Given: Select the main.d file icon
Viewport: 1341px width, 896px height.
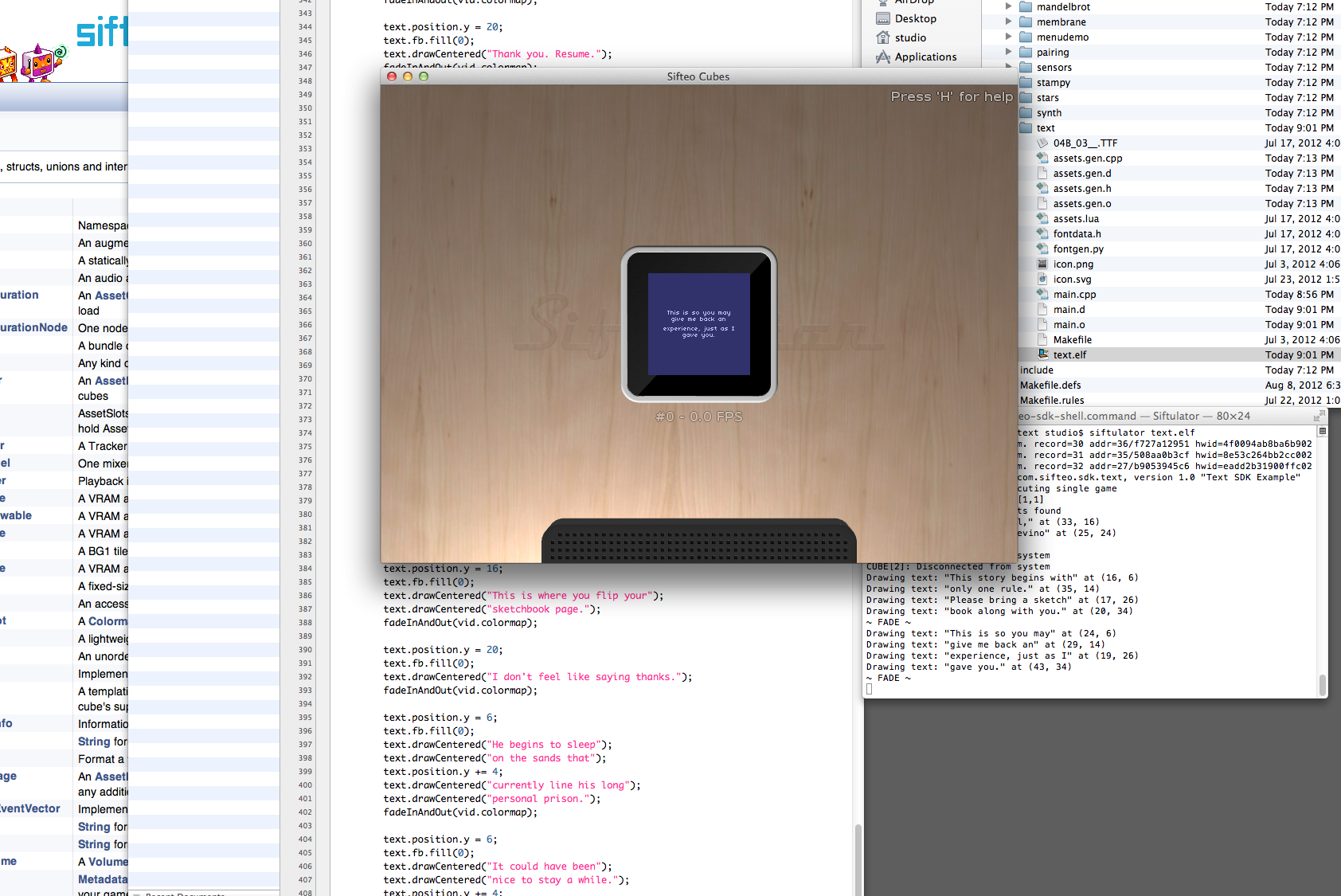Looking at the screenshot, I should [x=1042, y=309].
